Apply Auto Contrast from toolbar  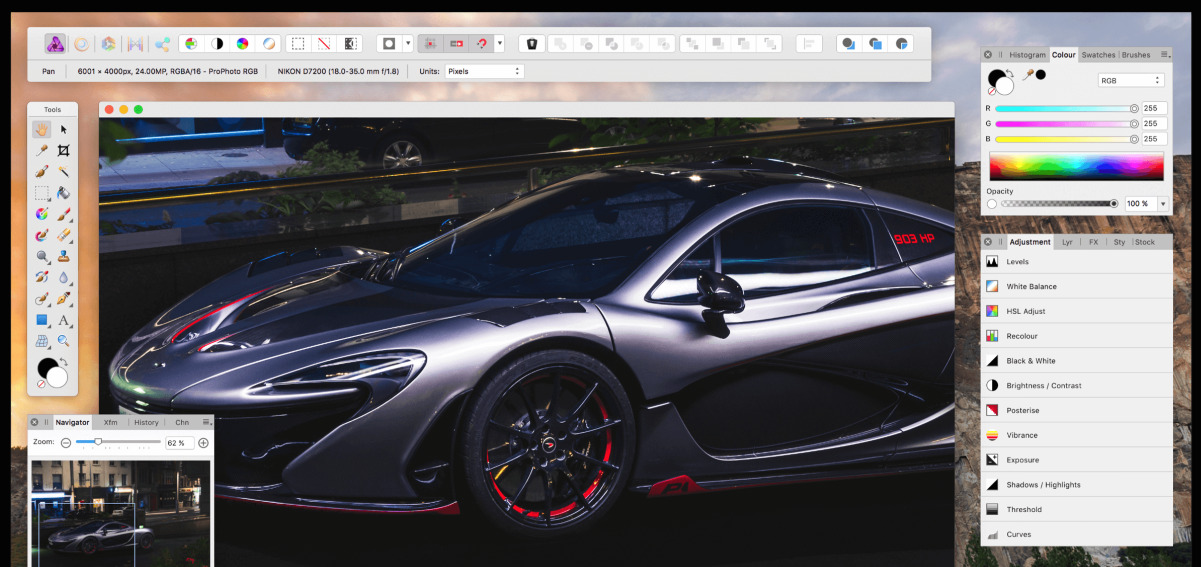(x=217, y=44)
